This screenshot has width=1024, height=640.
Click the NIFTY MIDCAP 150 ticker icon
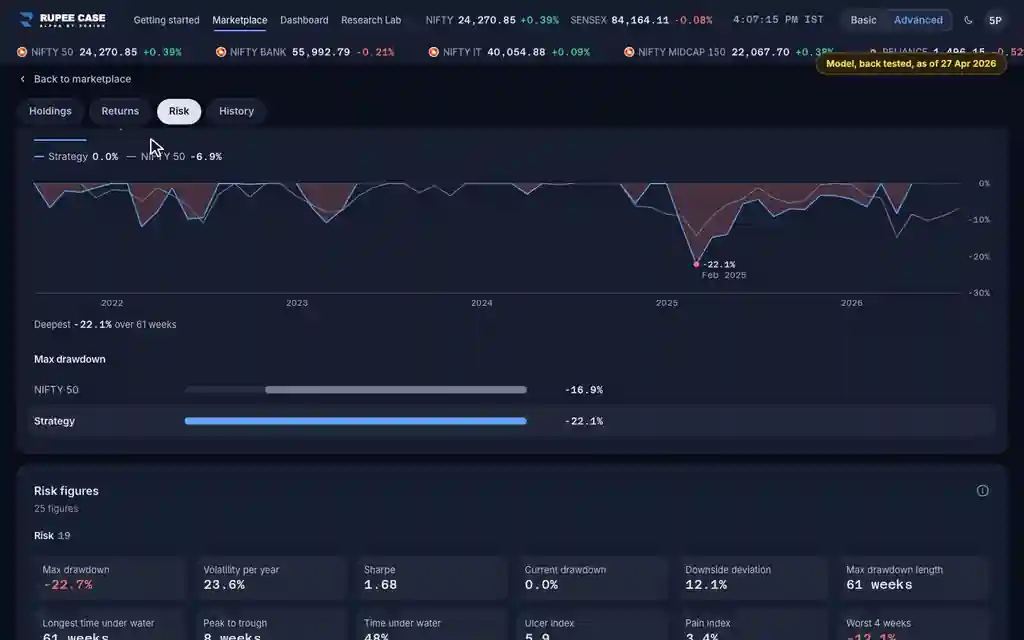coord(629,52)
